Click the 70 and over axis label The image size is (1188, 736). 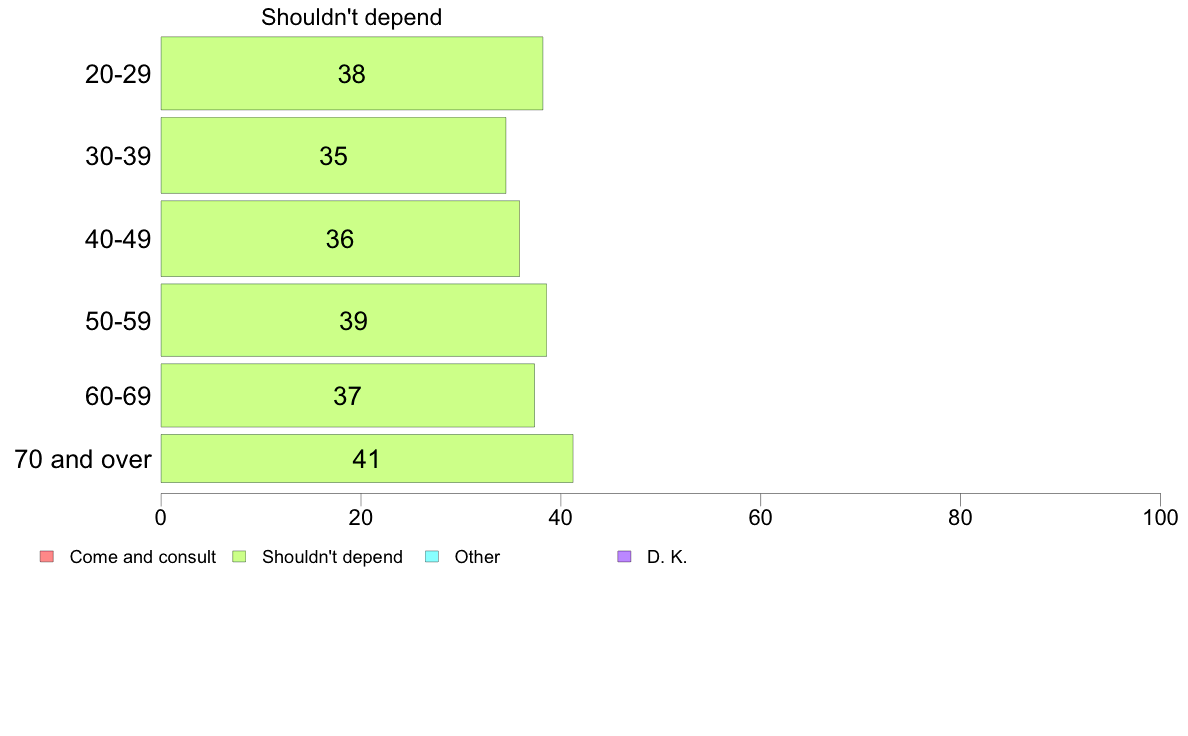pyautogui.click(x=83, y=459)
